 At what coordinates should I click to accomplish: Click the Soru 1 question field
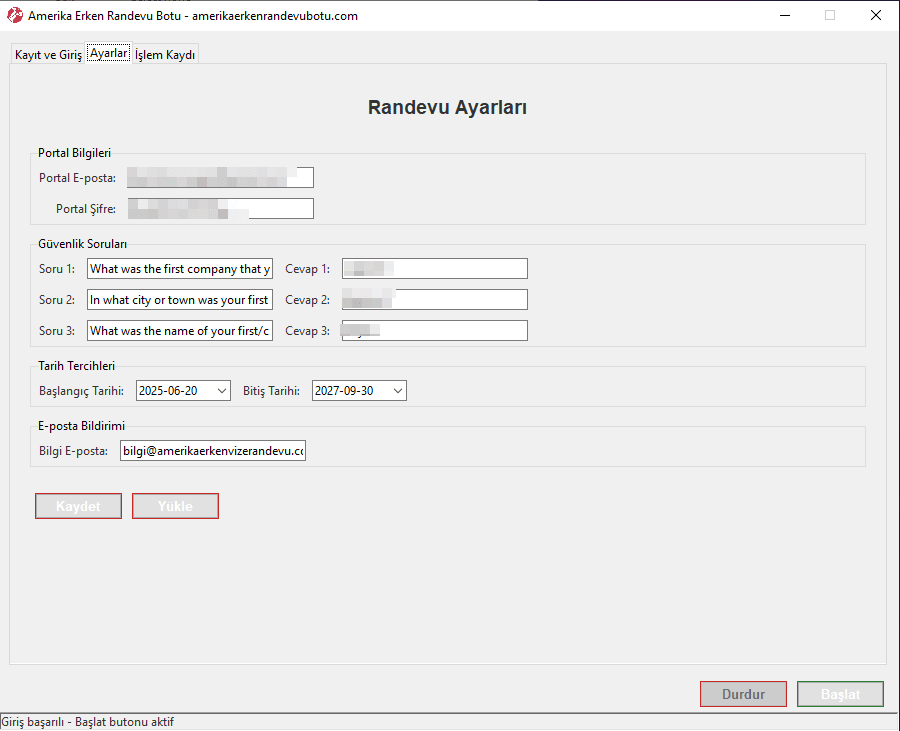tap(180, 269)
